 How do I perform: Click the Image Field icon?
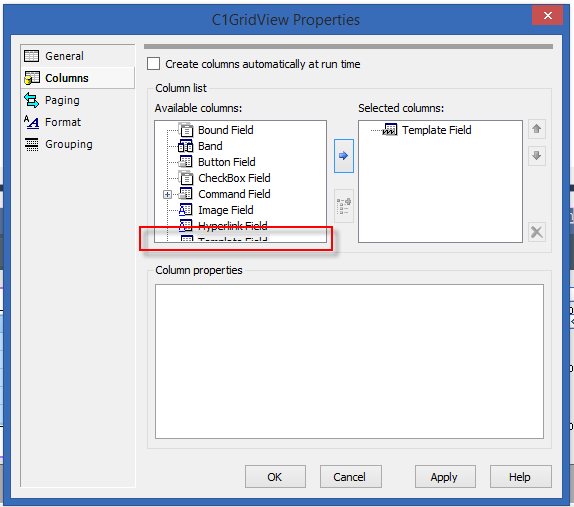point(186,210)
